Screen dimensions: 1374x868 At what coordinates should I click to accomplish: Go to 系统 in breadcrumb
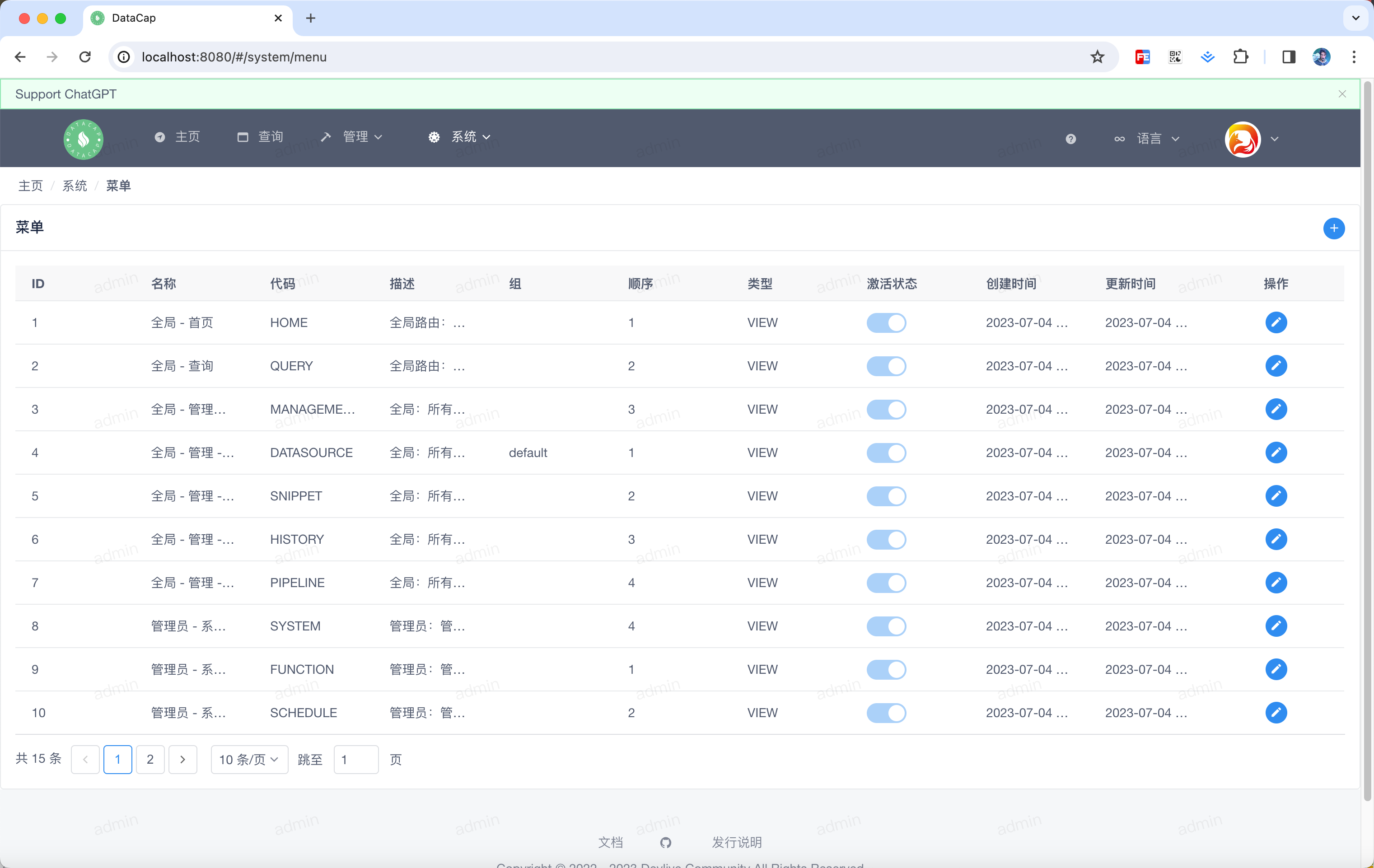point(75,186)
